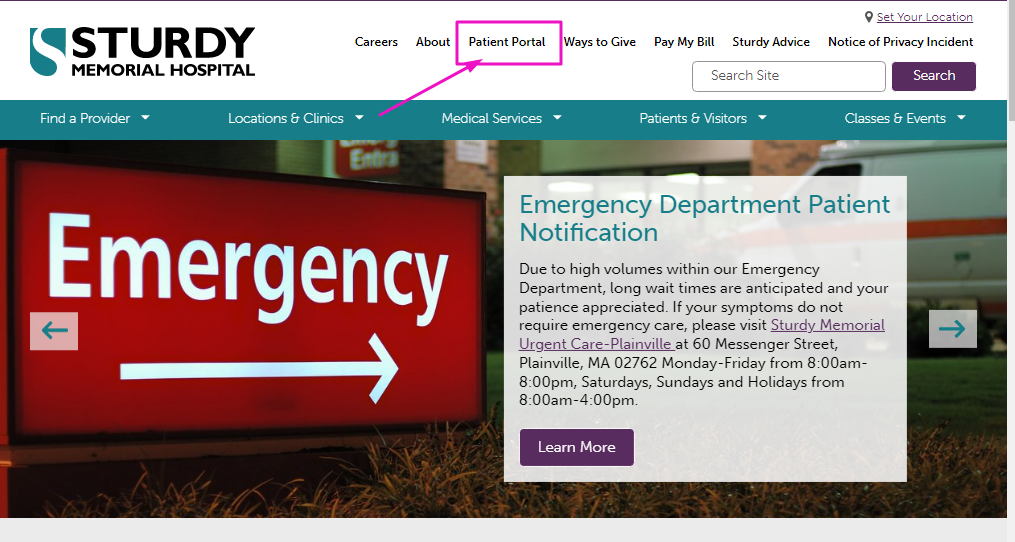Go to Pay My Bill
Screen dimensions: 1015x542
tap(684, 42)
